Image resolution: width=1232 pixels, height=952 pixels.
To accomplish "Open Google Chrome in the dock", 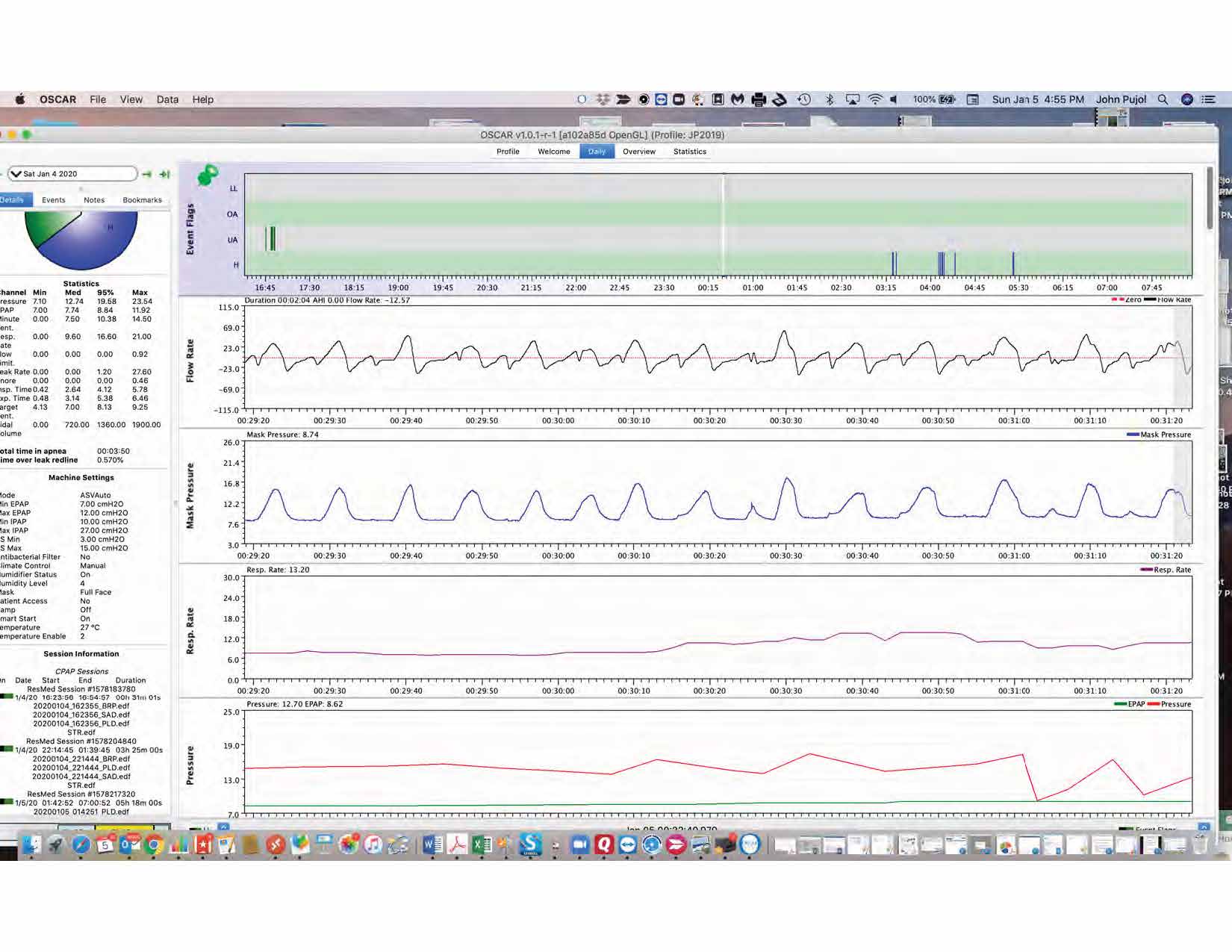I will [154, 844].
